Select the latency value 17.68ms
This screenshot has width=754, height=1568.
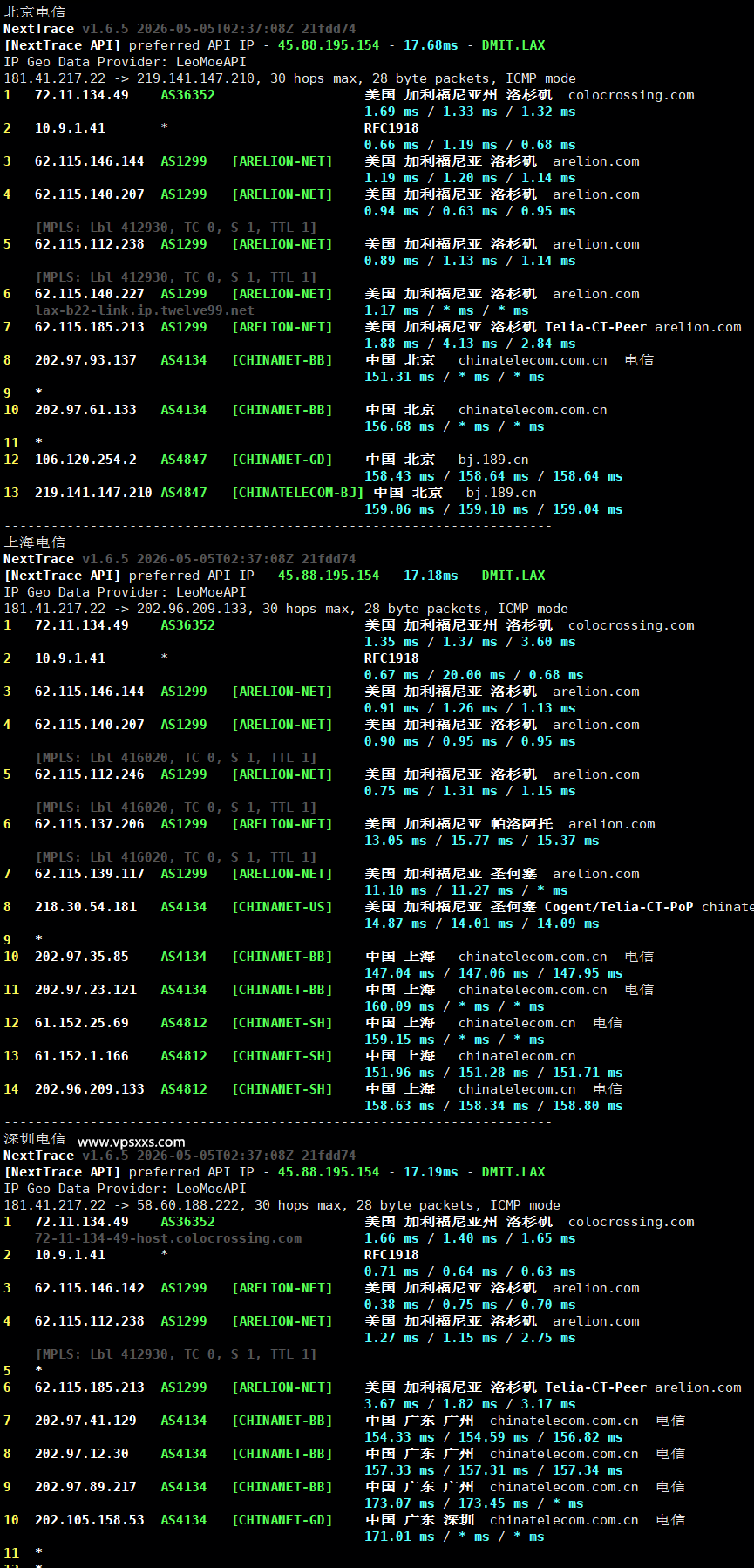tap(431, 45)
